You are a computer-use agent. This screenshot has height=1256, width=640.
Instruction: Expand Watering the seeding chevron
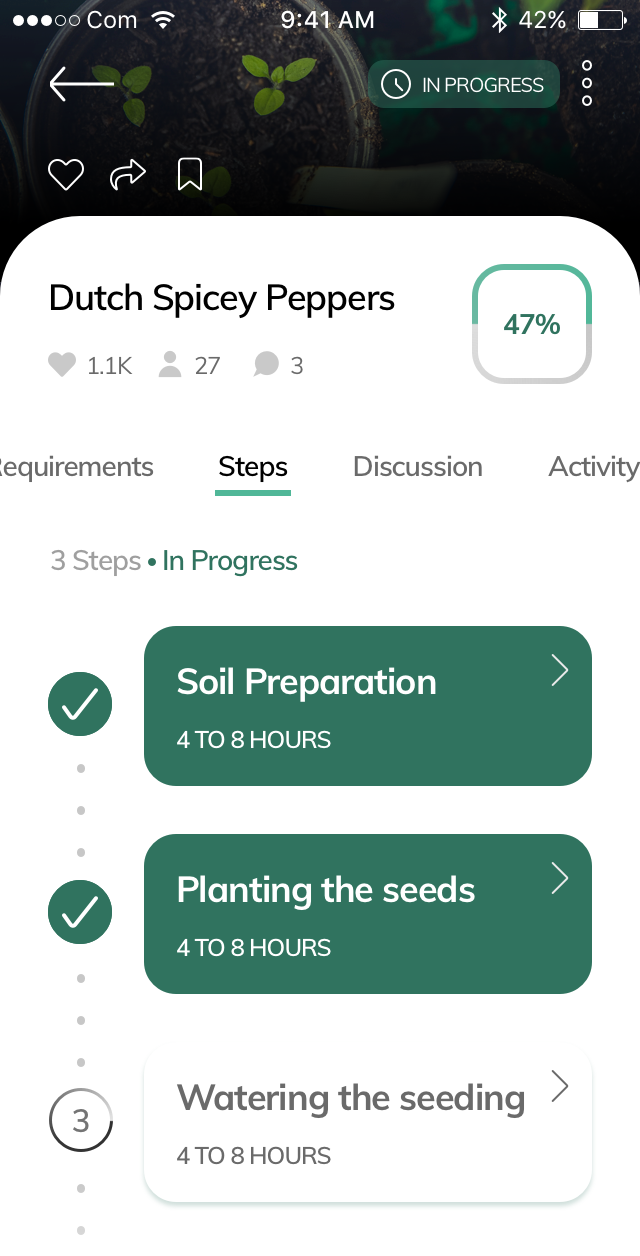pyautogui.click(x=560, y=1086)
